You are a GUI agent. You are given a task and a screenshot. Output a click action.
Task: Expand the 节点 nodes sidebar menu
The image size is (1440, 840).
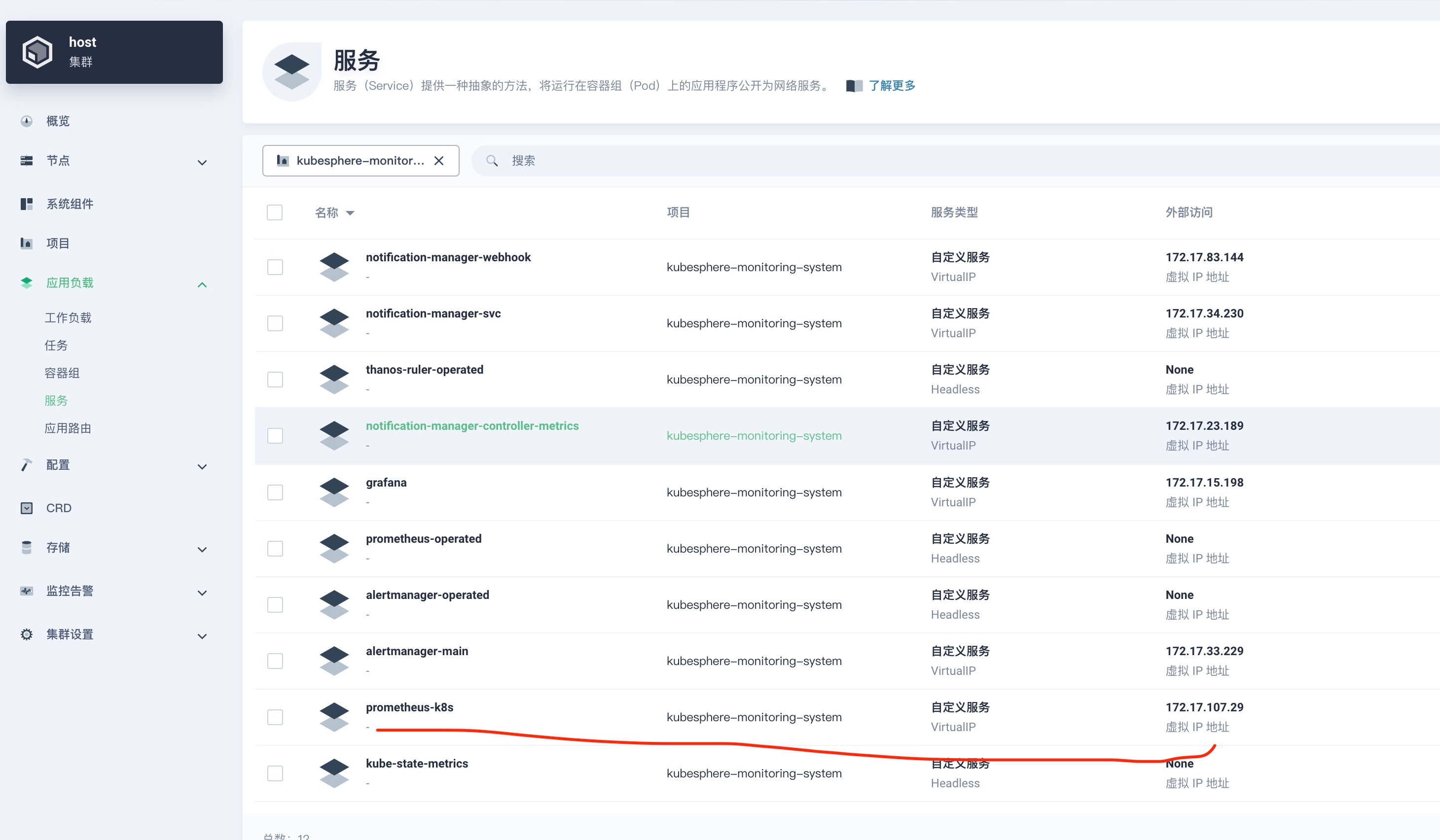point(202,162)
